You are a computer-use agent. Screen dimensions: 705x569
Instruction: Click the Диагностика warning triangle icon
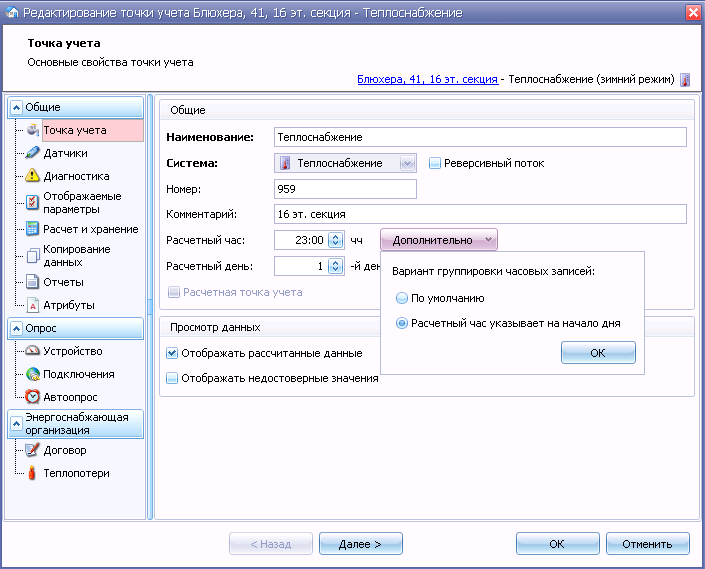point(32,175)
